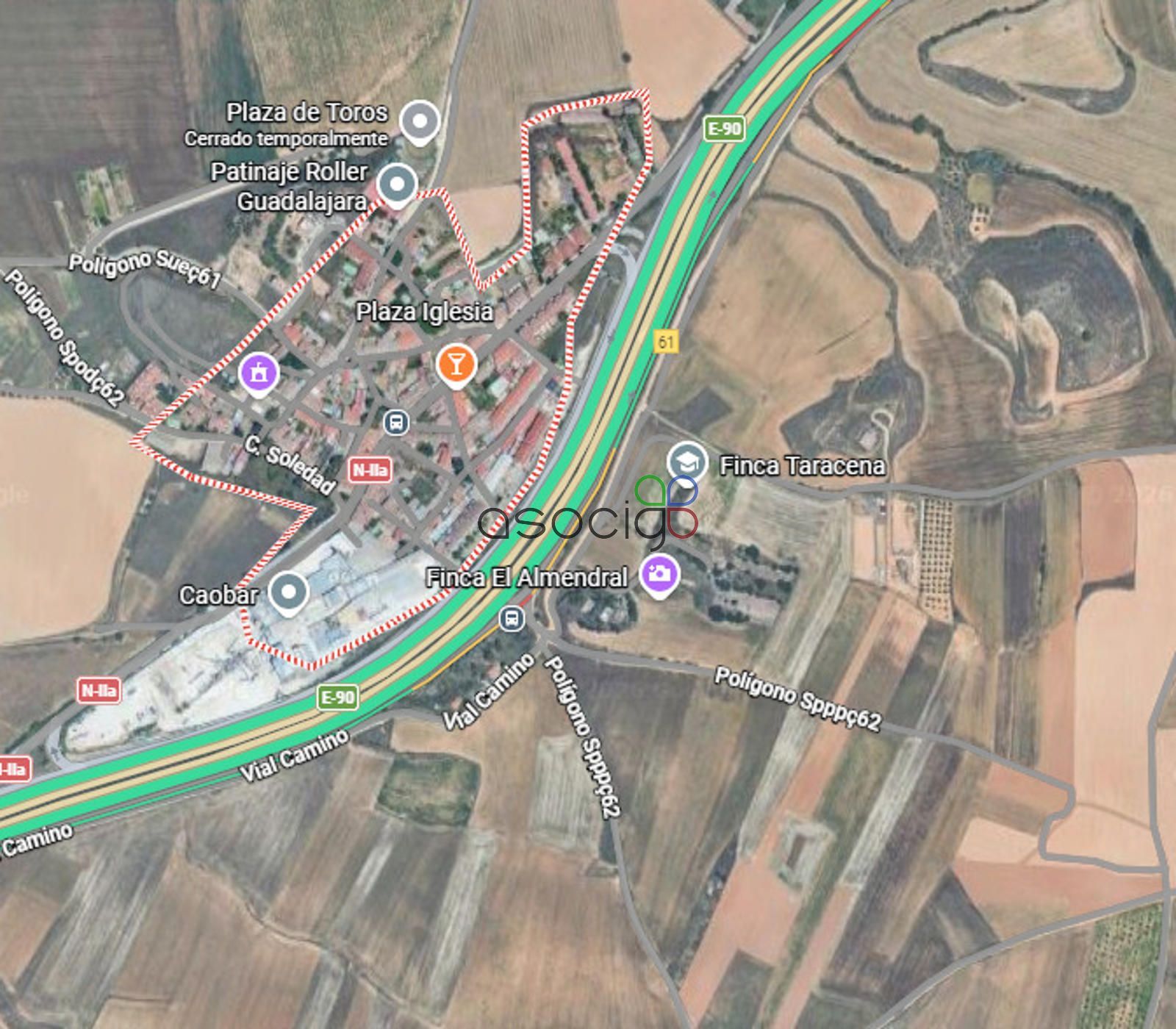Select the red N-IIa shield in town
The width and height of the screenshot is (1176, 1029).
[x=370, y=470]
